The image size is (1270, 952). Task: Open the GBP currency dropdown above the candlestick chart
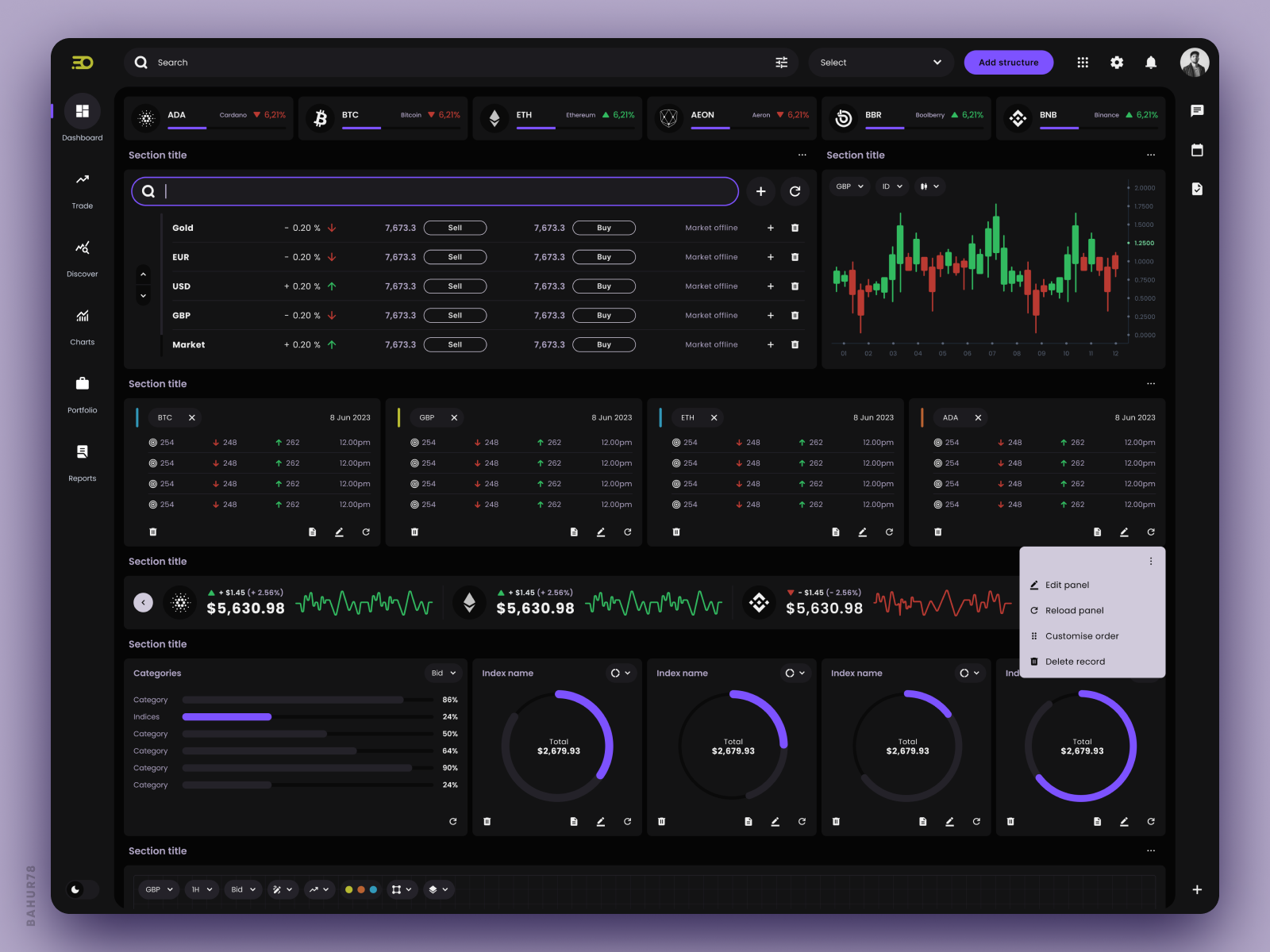849,186
